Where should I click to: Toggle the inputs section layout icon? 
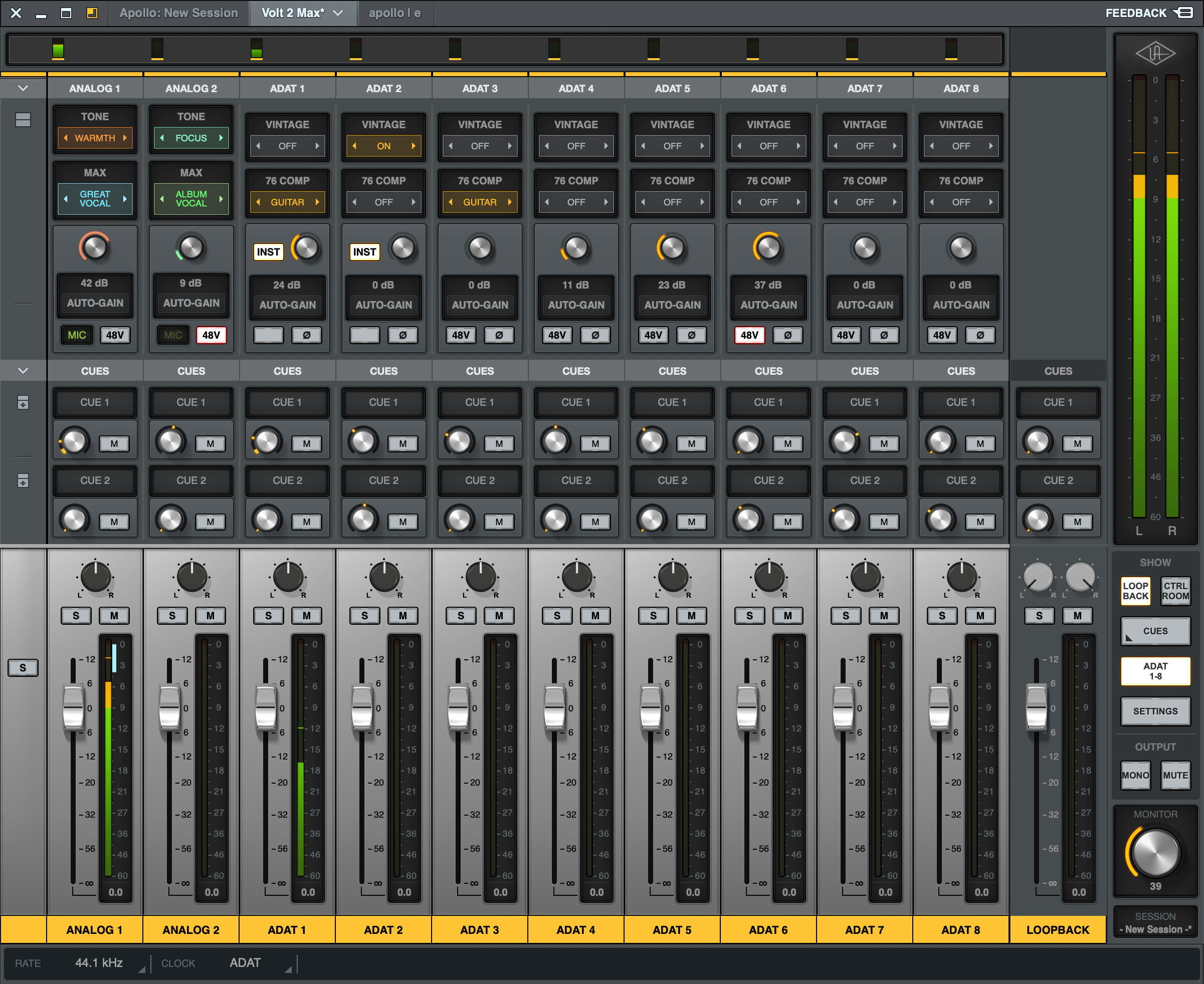23,120
